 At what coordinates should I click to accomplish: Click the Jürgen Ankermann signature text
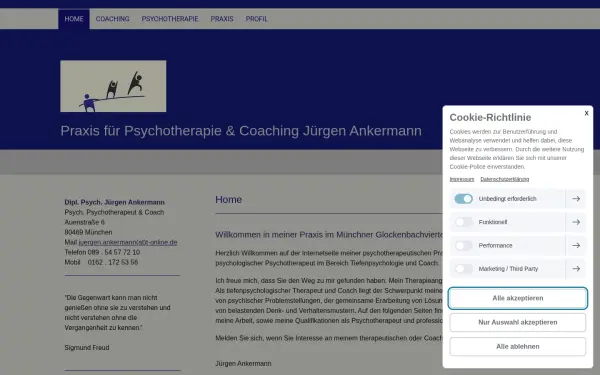[243, 364]
